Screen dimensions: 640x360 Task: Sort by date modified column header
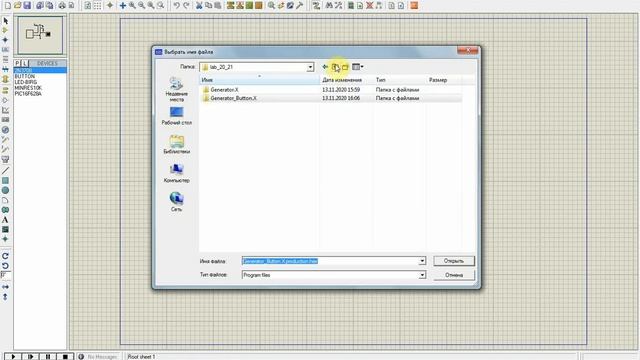pos(347,80)
